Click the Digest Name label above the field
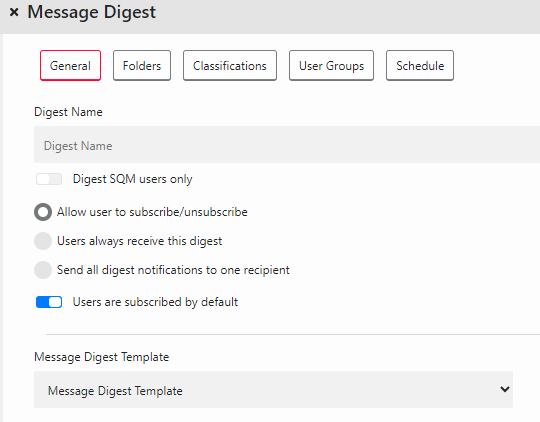540x422 pixels. click(x=68, y=112)
